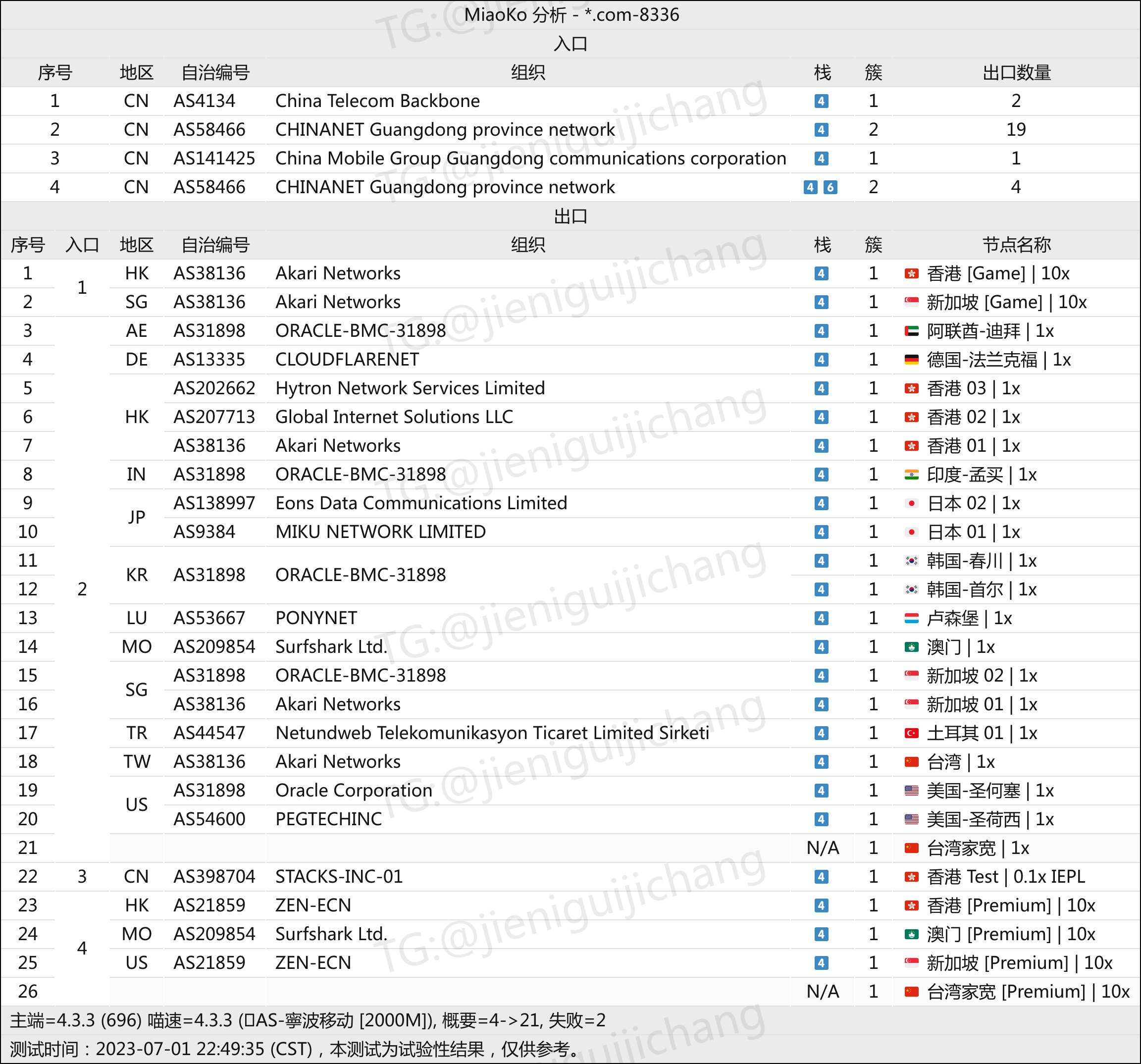Click node name 美国-圣荷西 | 1x

pyautogui.click(x=990, y=819)
